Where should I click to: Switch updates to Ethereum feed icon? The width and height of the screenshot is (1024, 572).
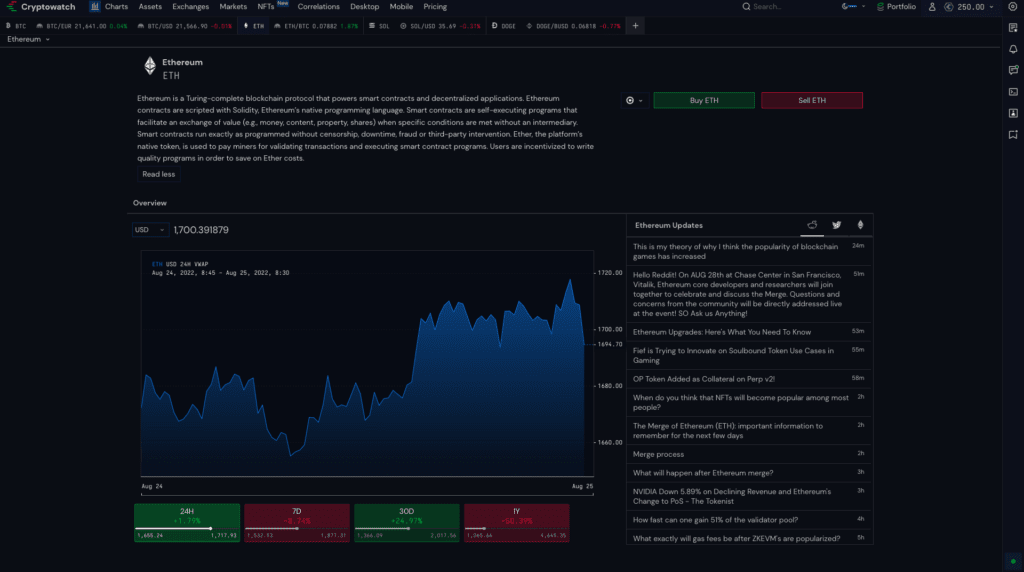tap(860, 225)
